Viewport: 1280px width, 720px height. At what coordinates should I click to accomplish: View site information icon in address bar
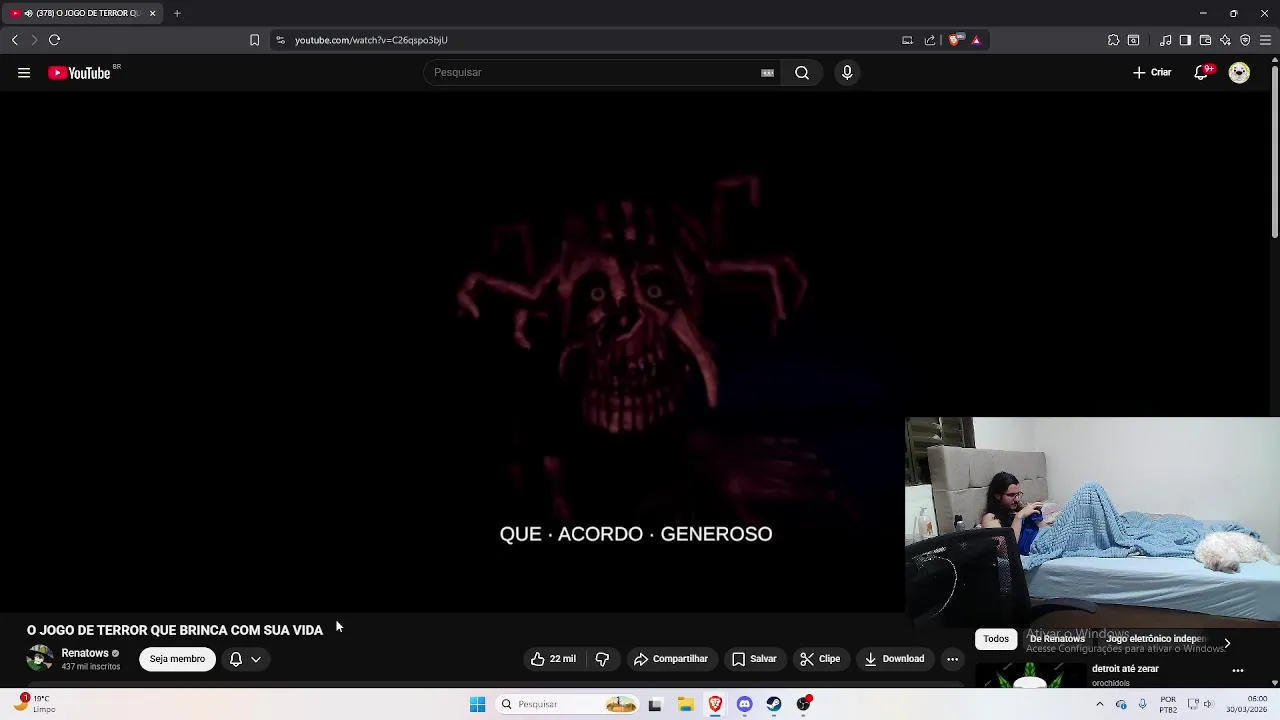(x=280, y=40)
